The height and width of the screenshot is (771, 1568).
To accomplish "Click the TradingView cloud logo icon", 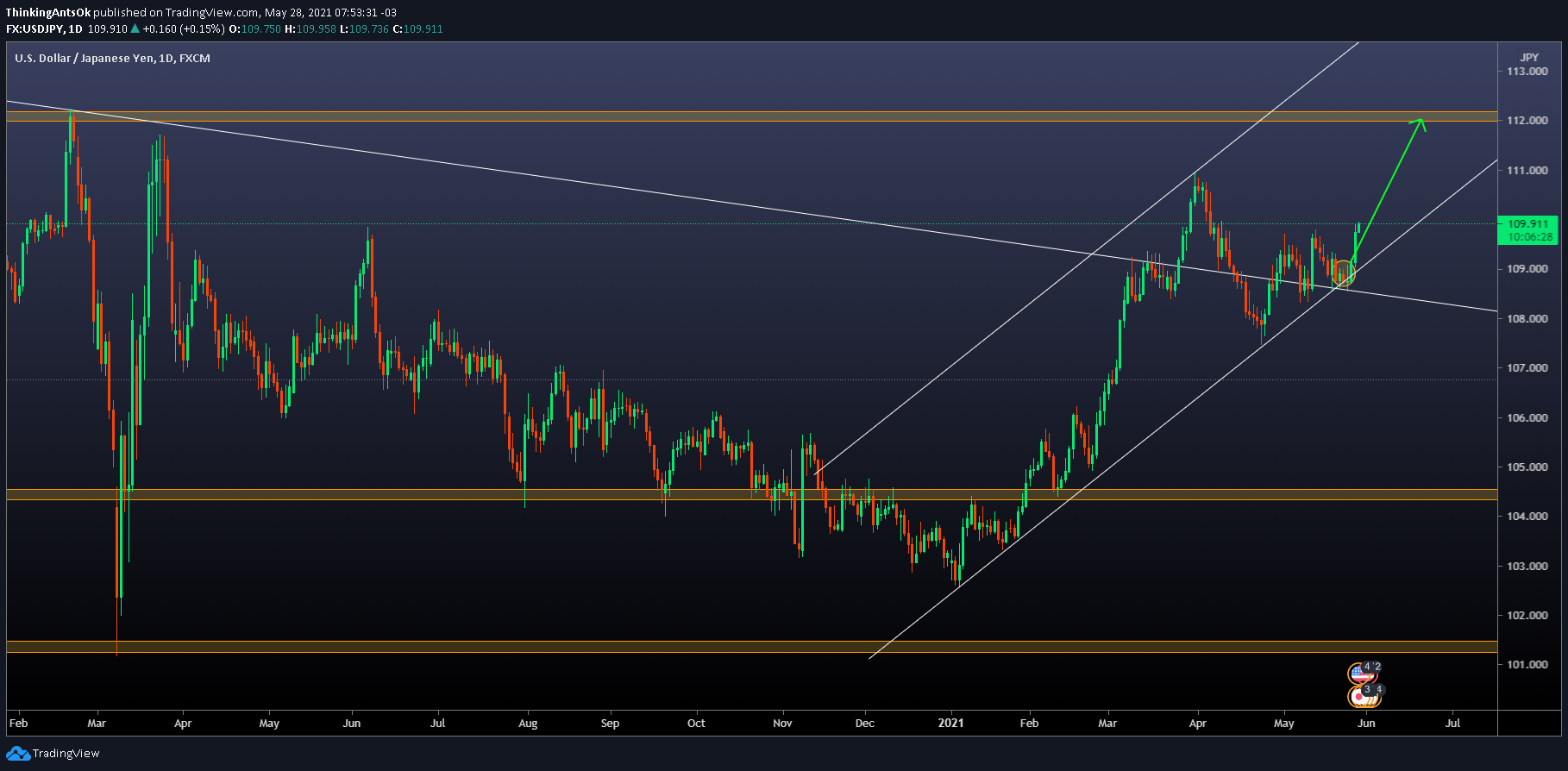I will pos(18,754).
